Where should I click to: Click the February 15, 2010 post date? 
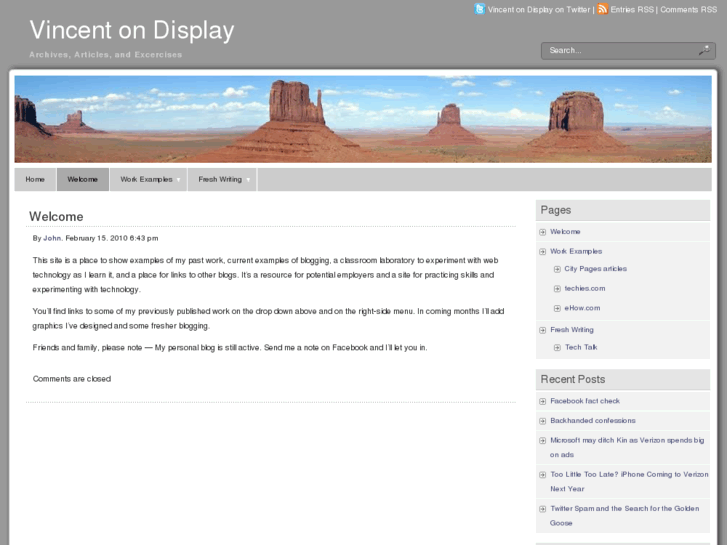coord(96,238)
